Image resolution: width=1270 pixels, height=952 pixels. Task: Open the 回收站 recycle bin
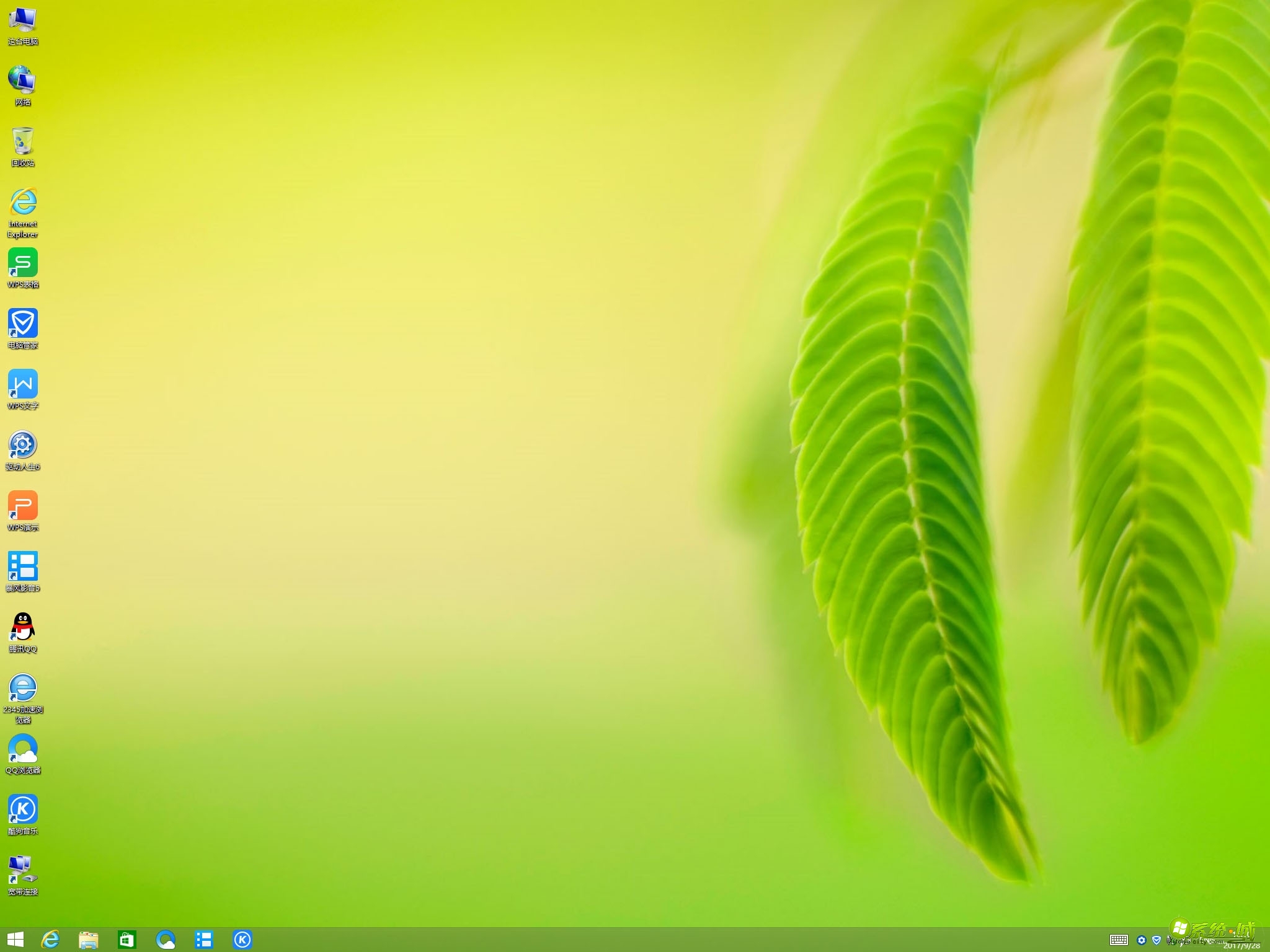point(23,141)
